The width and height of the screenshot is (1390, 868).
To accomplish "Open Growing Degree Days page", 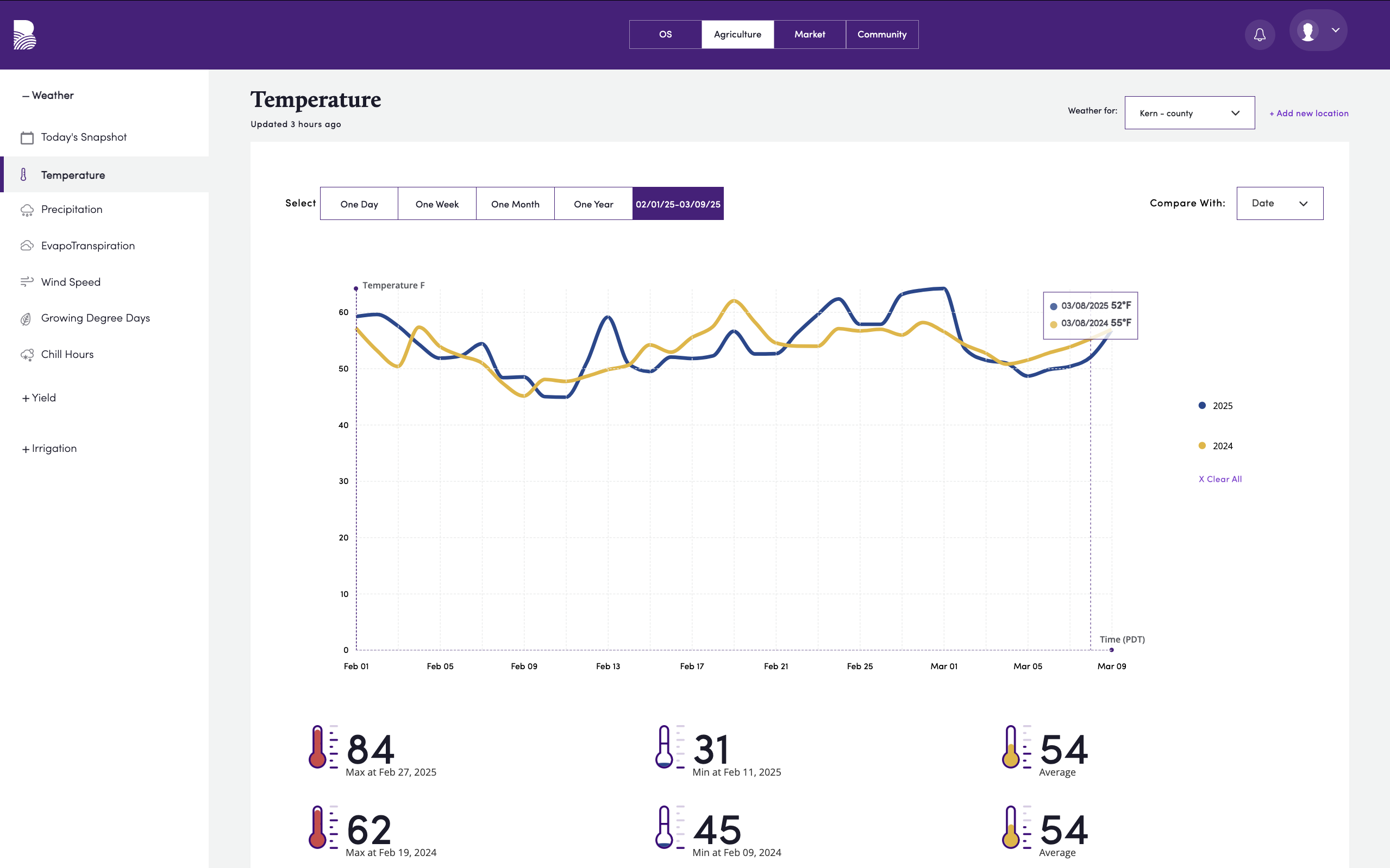I will pyautogui.click(x=95, y=318).
